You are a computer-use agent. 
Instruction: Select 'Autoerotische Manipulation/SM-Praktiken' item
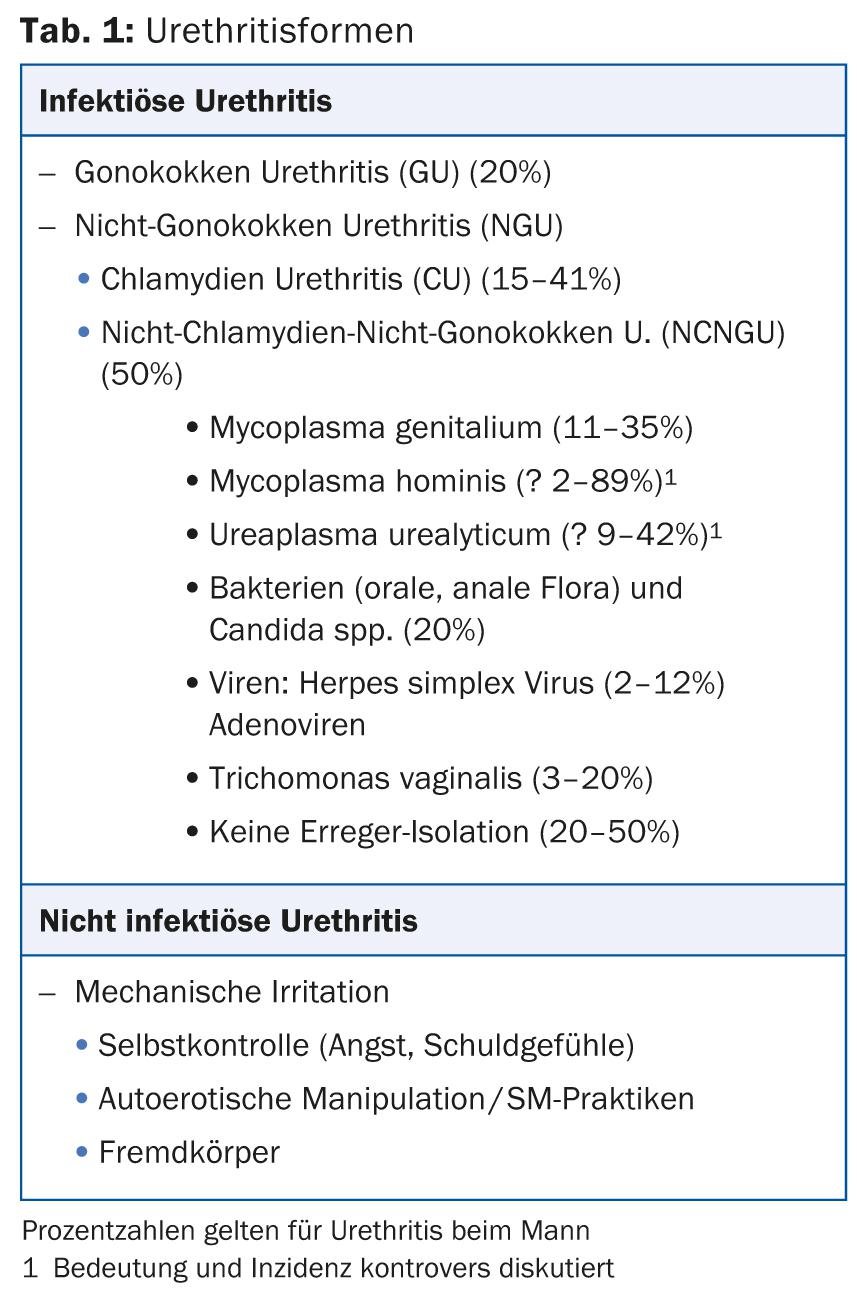395,1099
